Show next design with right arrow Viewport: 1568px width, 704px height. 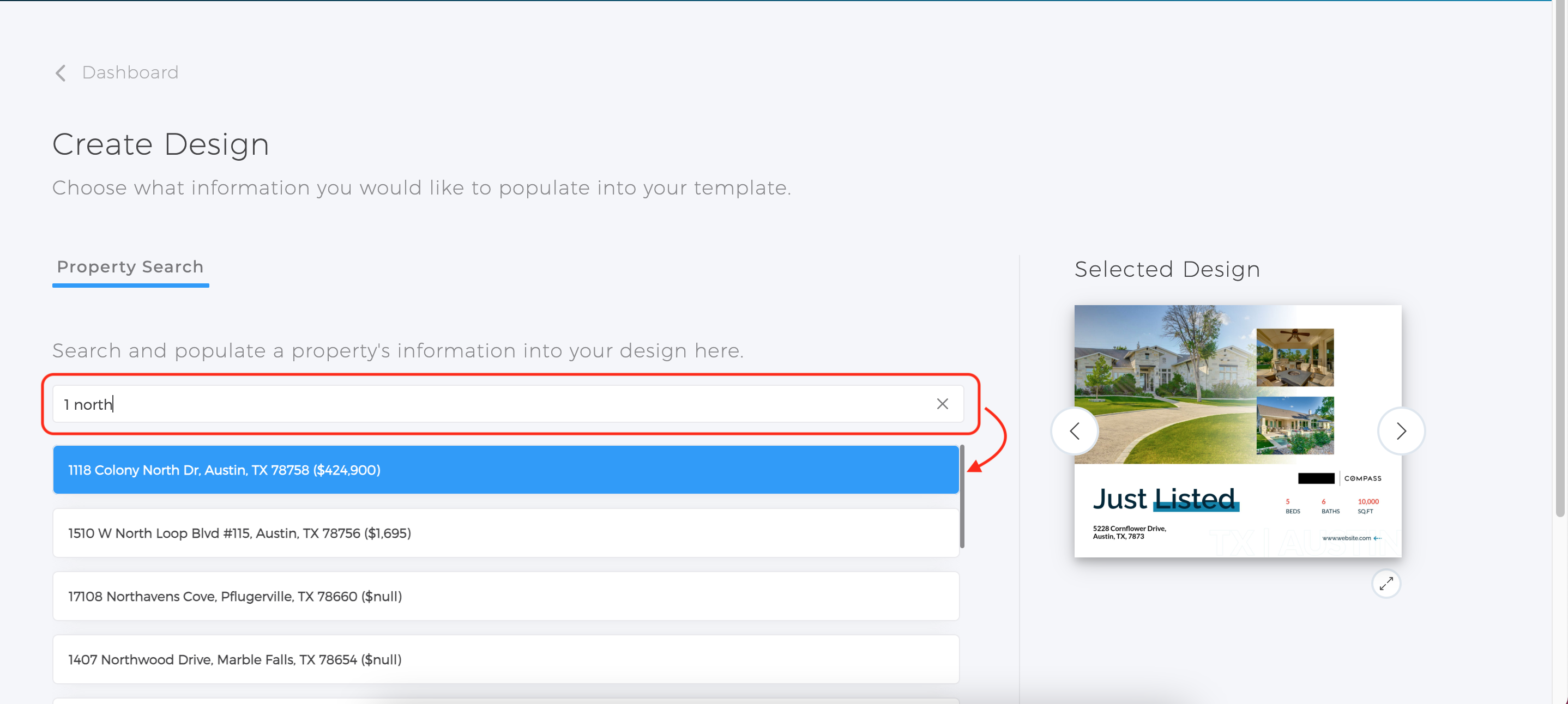tap(1401, 432)
